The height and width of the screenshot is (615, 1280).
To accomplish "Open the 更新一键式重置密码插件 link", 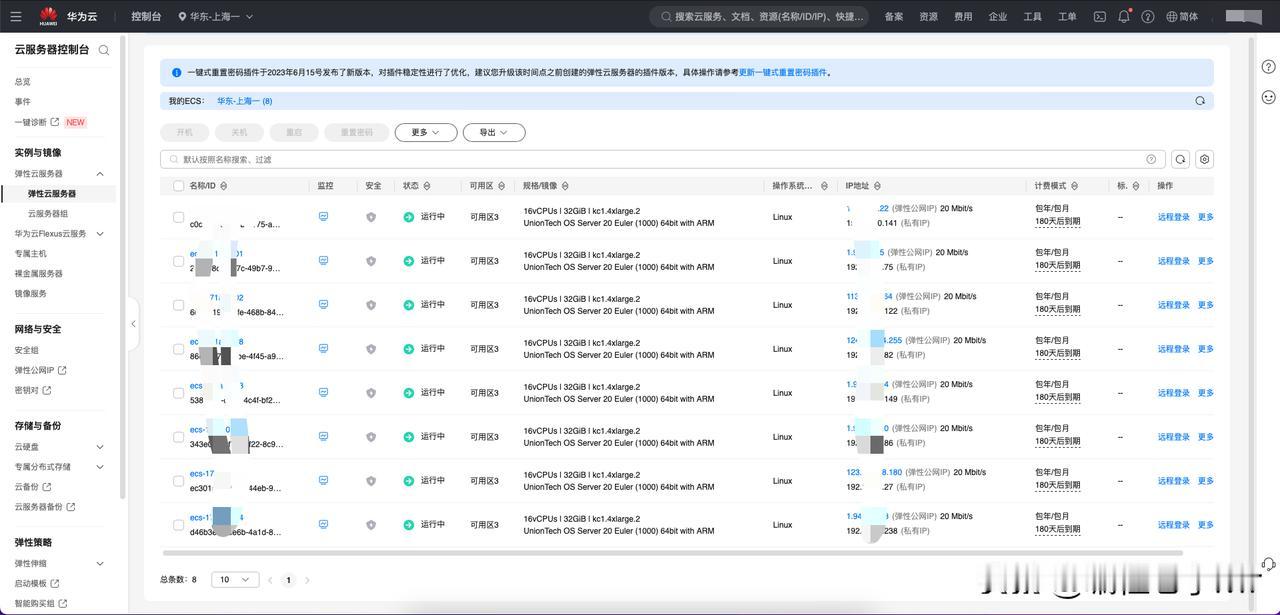I will [x=783, y=72].
